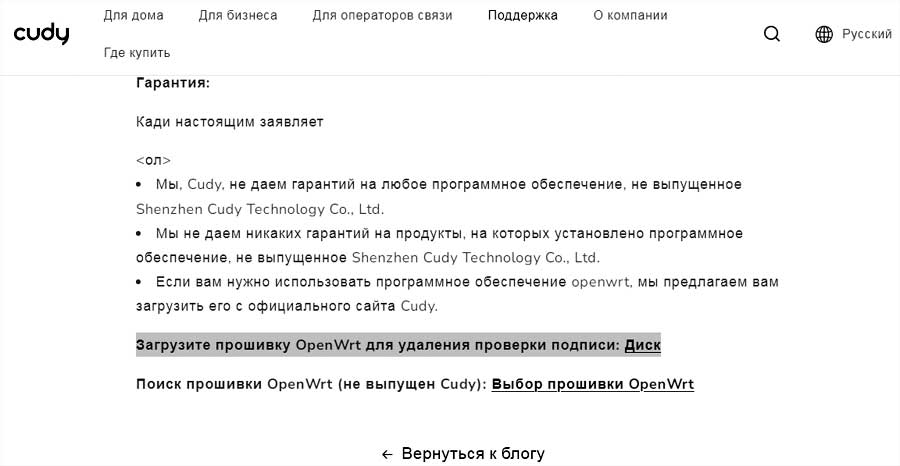Click the Гарантия: heading

(173, 83)
